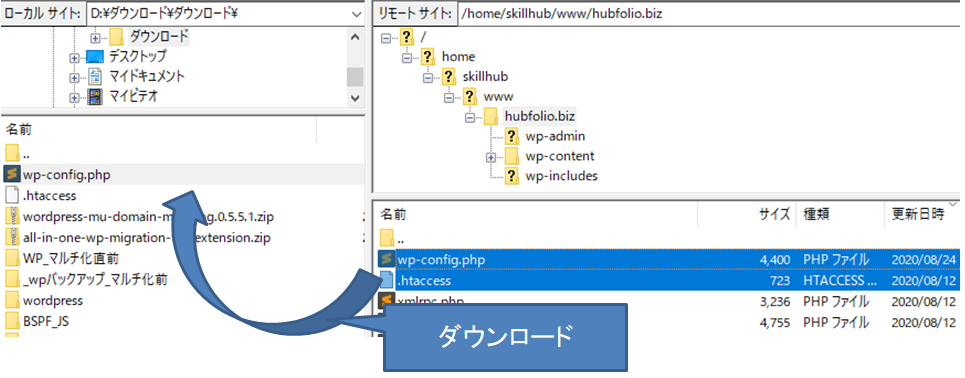Select remote parent folder '..' row
This screenshot has width=965, height=378.
(x=667, y=238)
